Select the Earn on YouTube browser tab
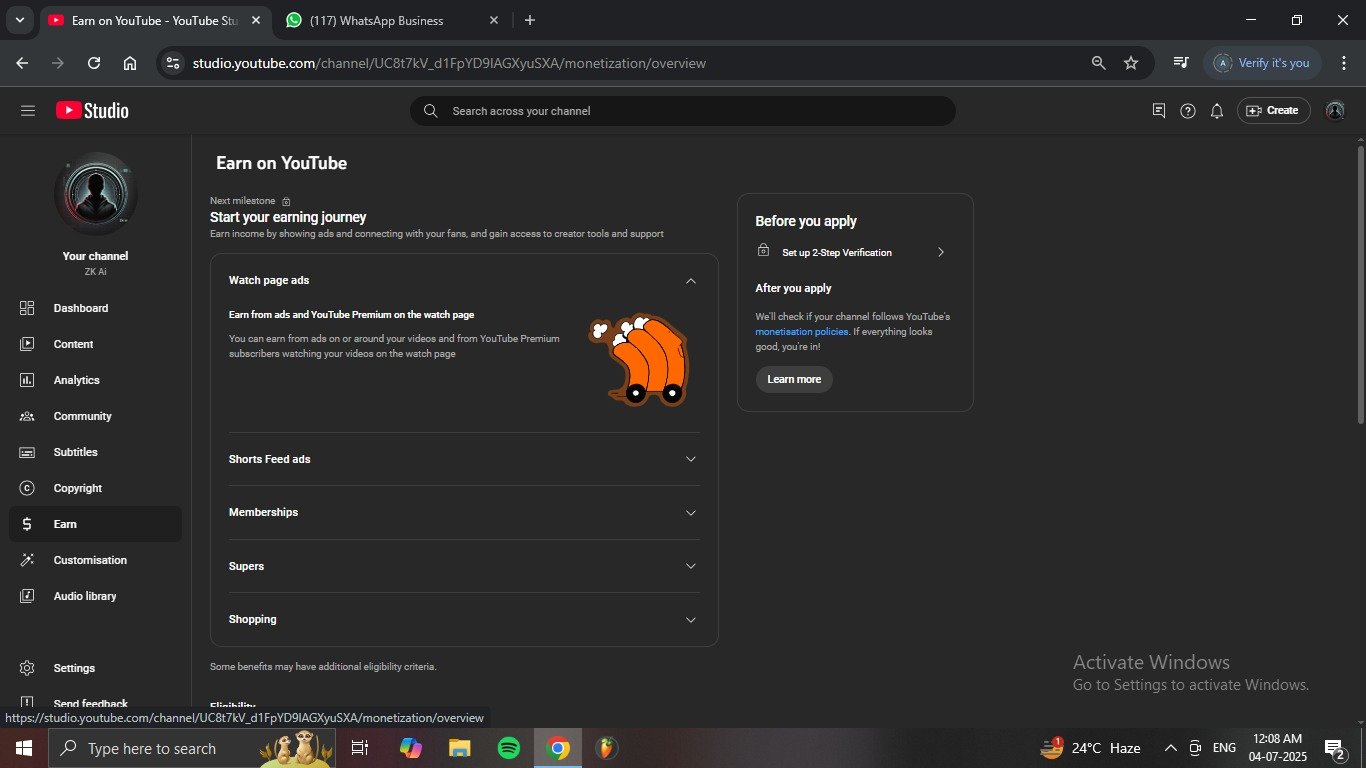Screen dimensions: 1366x768 154,20
